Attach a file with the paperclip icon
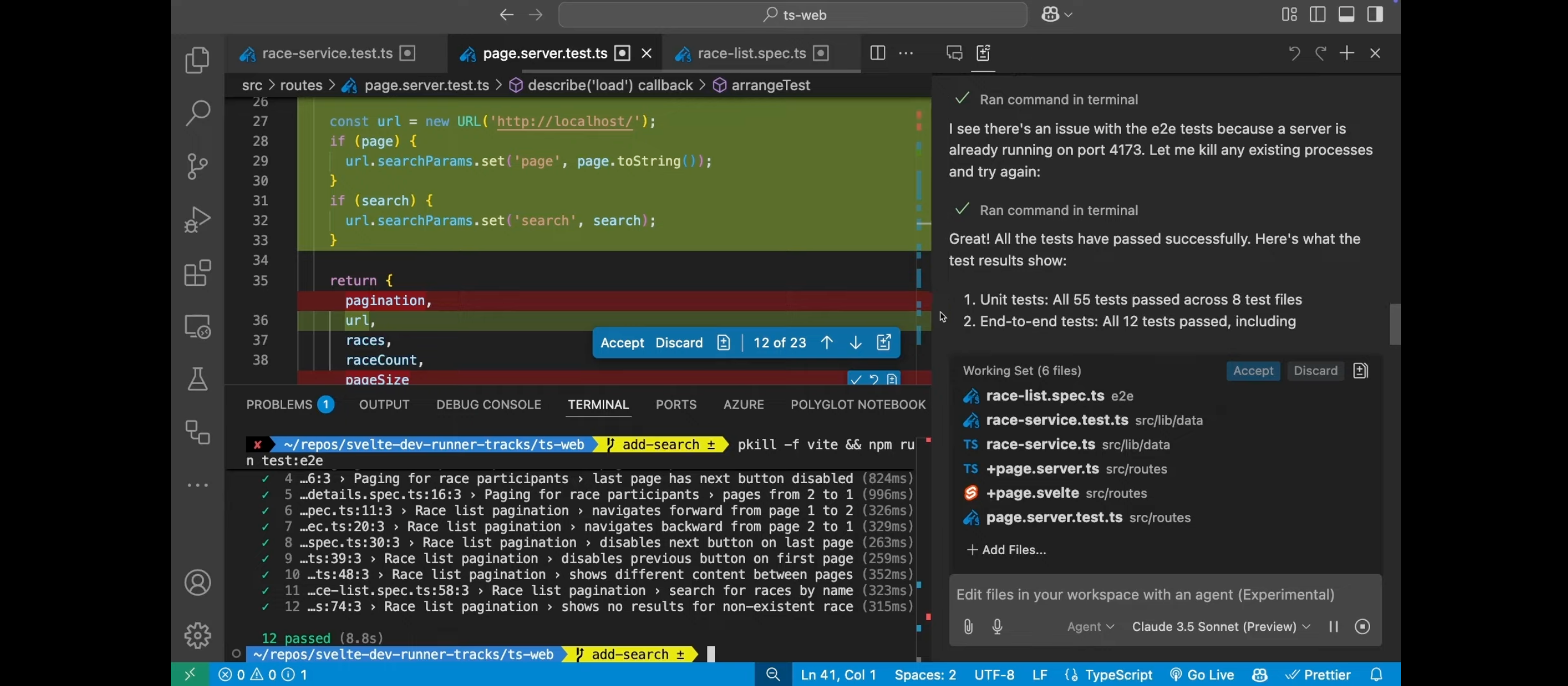The height and width of the screenshot is (686, 1568). pyautogui.click(x=968, y=626)
